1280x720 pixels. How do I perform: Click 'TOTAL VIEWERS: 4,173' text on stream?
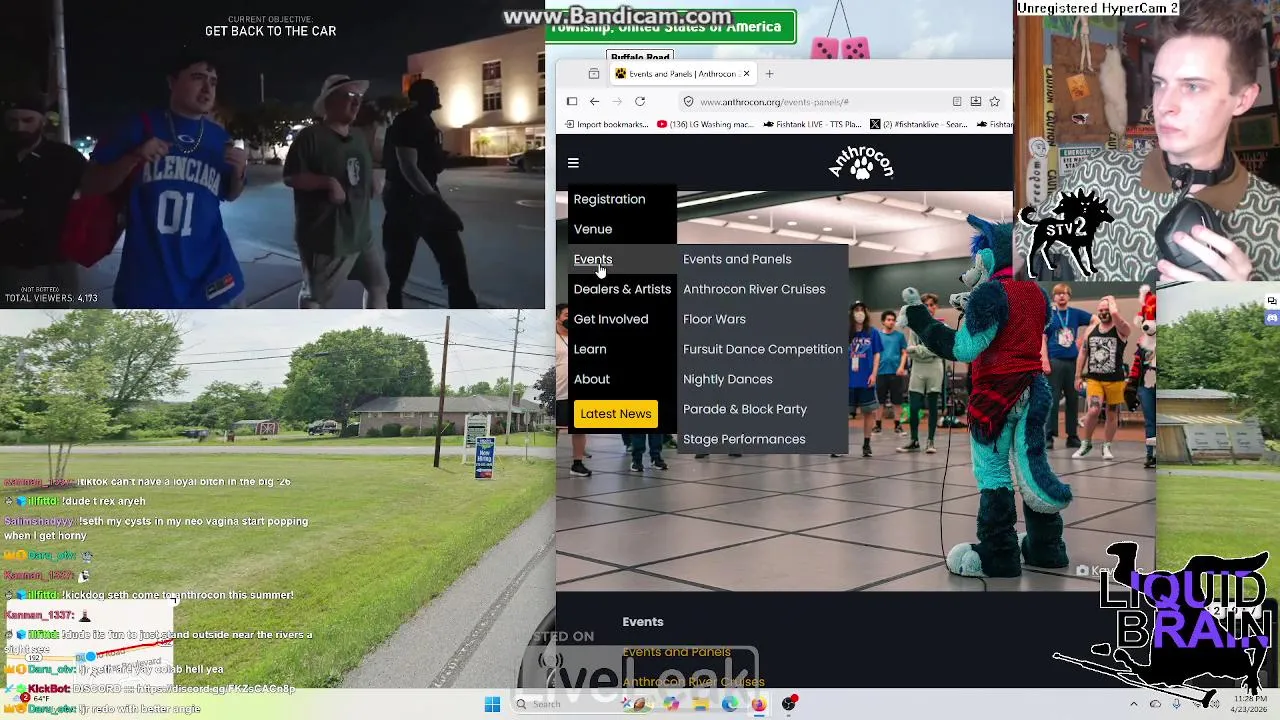tap(51, 298)
